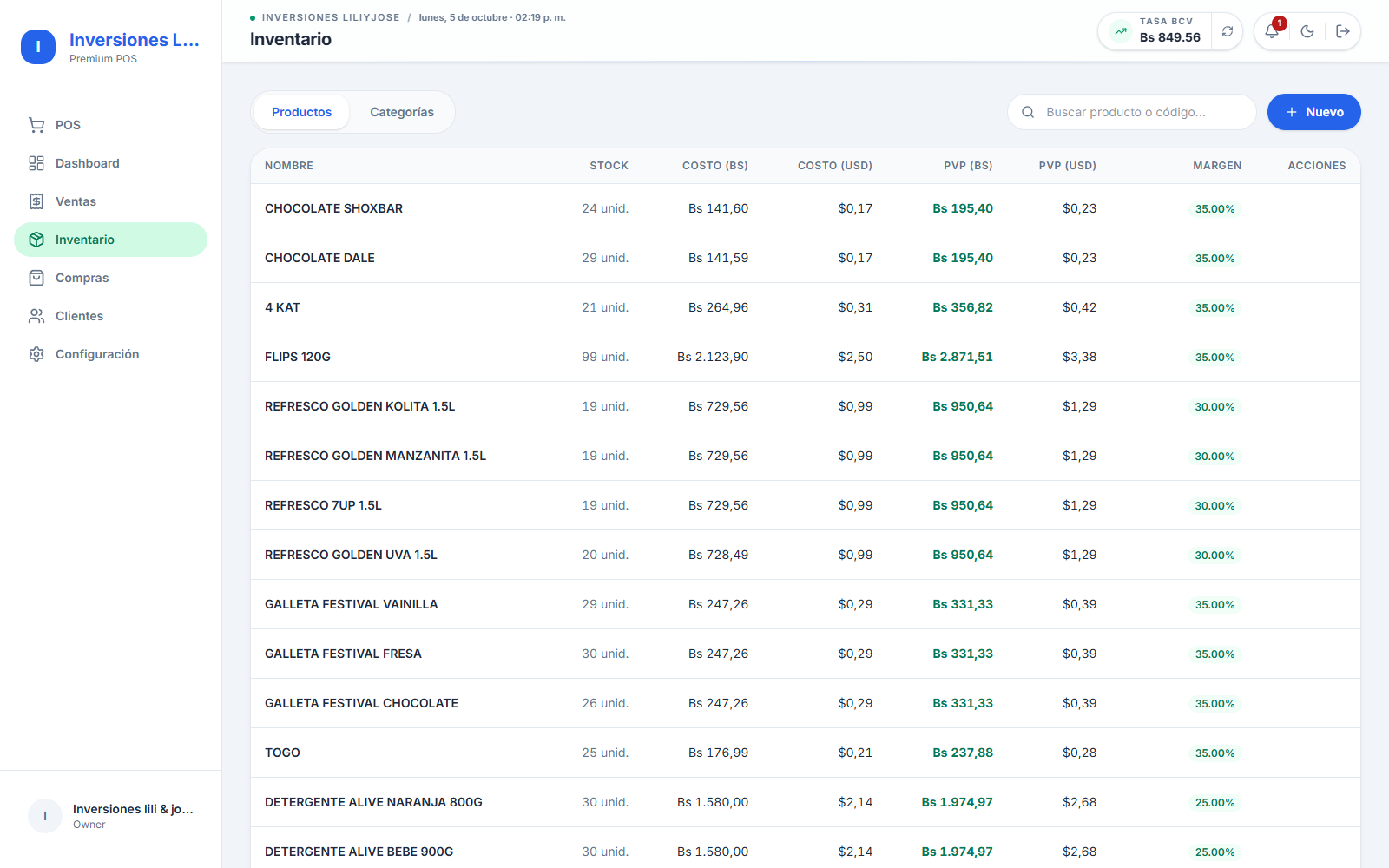Open notifications bell
This screenshot has width=1389, height=868.
pyautogui.click(x=1272, y=31)
